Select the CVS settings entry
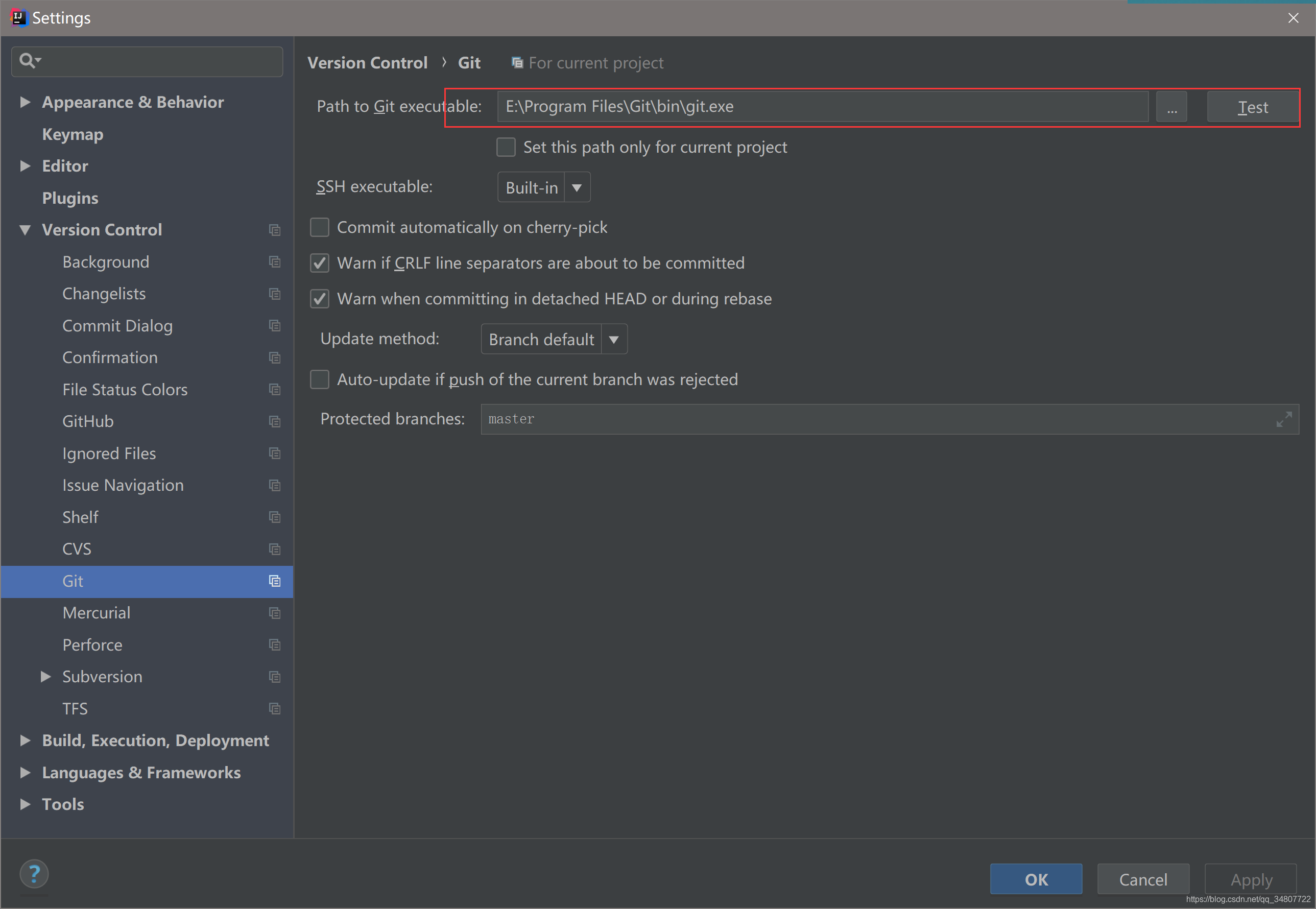The image size is (1316, 909). pos(76,549)
